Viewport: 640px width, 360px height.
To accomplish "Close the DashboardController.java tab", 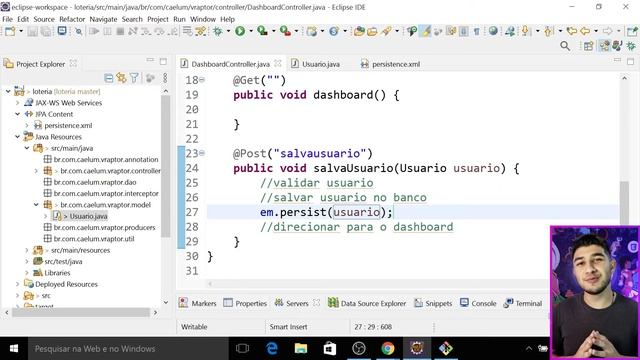I will coord(278,63).
